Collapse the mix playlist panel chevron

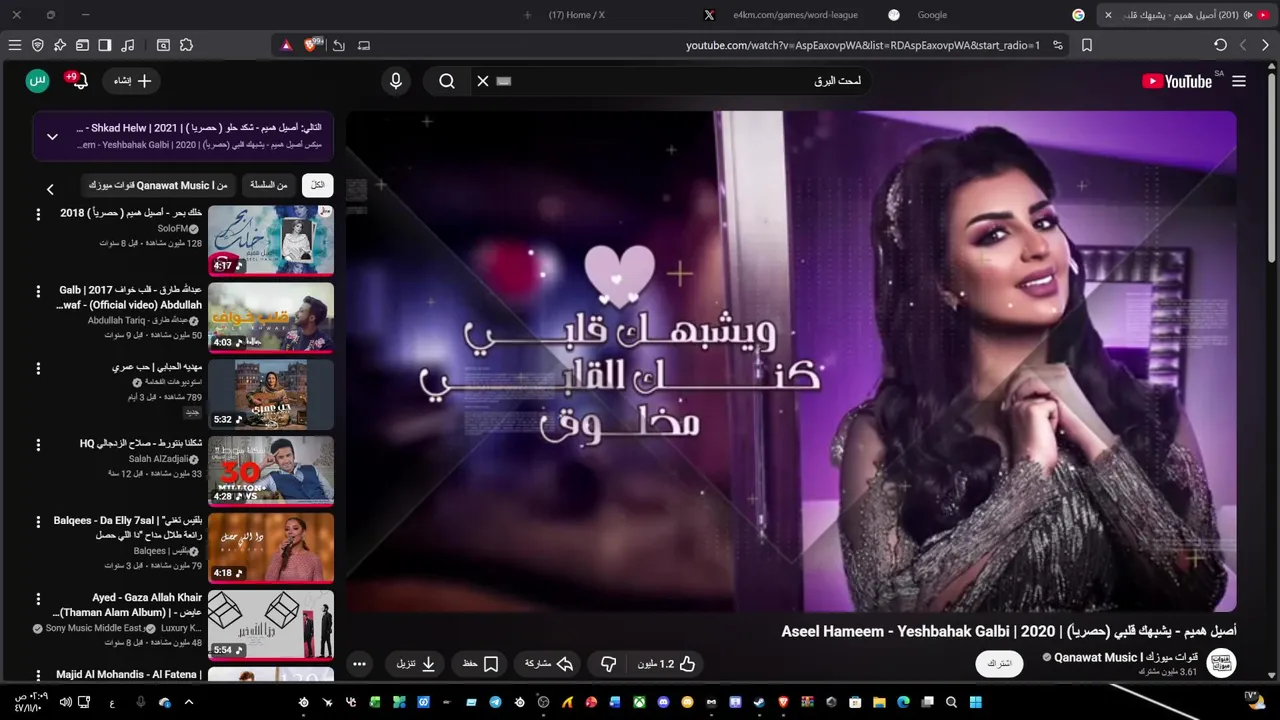point(53,136)
